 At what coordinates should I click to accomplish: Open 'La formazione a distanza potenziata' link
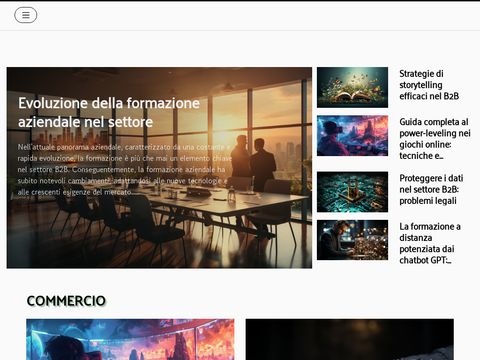coord(430,243)
